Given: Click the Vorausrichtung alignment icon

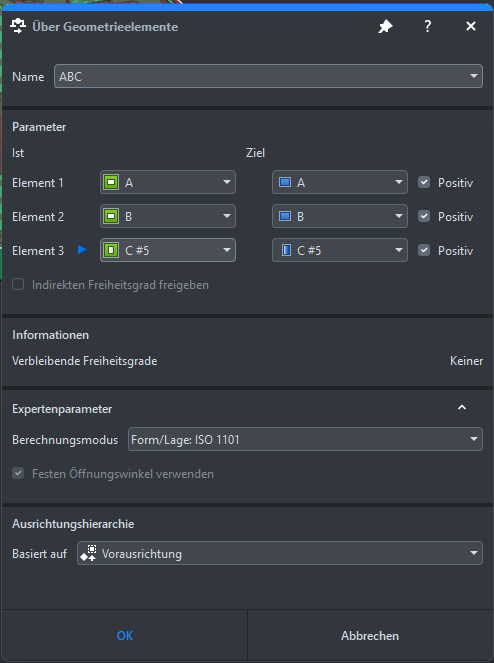Looking at the screenshot, I should click(88, 553).
